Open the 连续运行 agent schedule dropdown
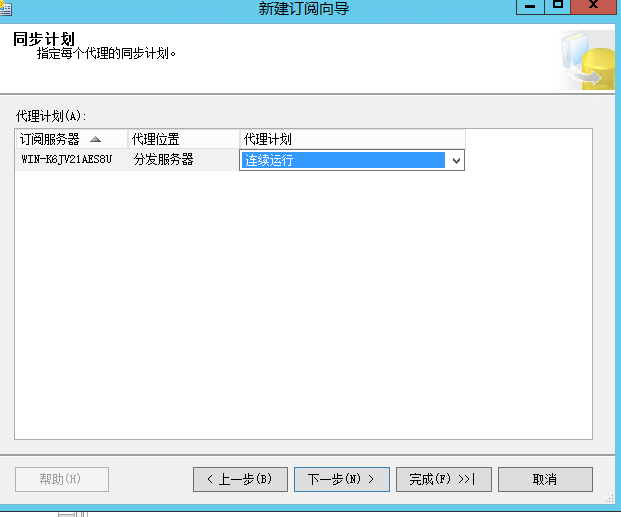The image size is (621, 517). 456,160
